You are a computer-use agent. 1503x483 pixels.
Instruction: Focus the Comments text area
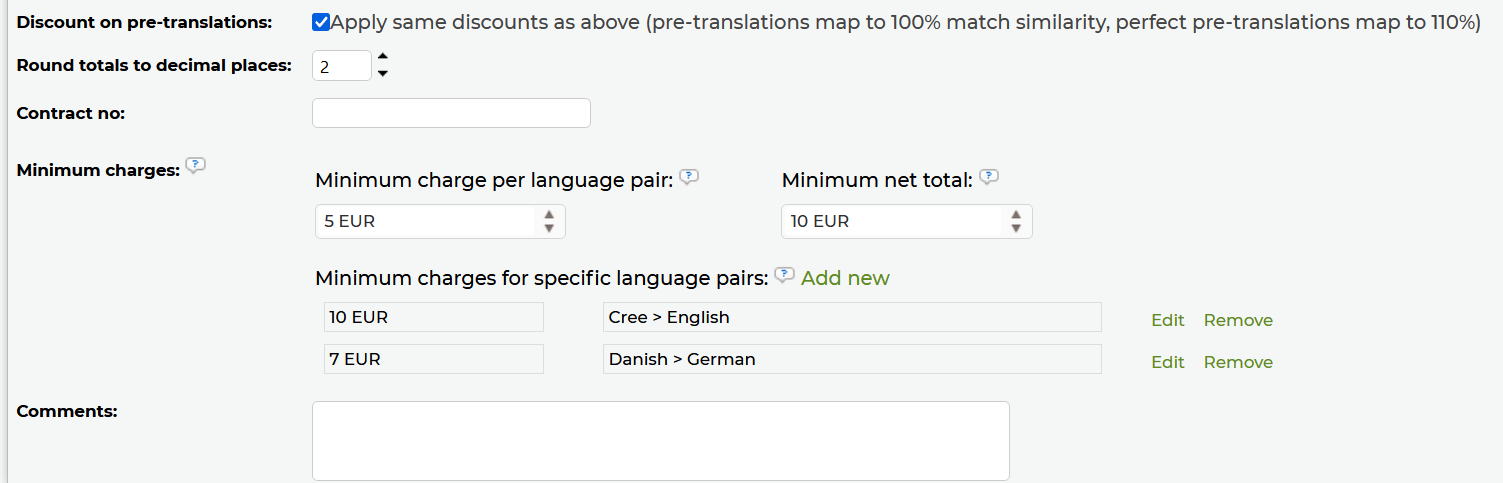(x=660, y=440)
